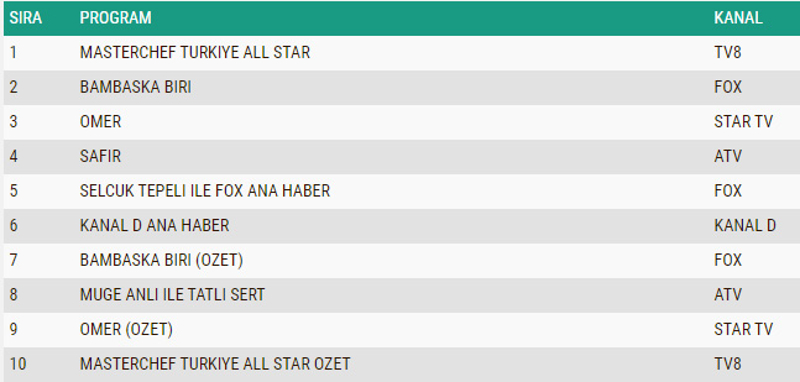This screenshot has width=800, height=382.
Task: Open the OMER program in row 3
Action: (x=101, y=122)
